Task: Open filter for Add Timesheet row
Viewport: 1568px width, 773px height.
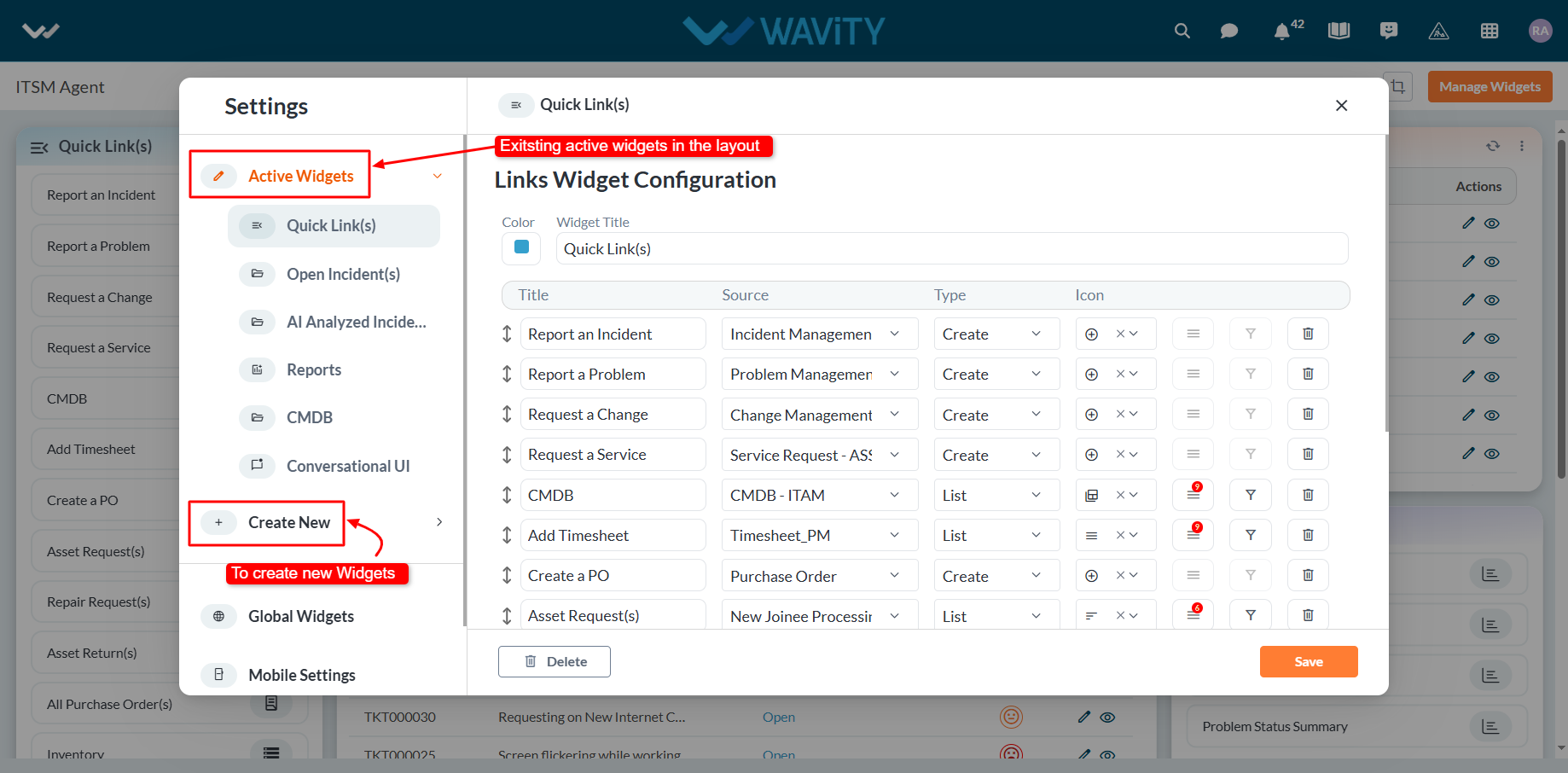Action: tap(1251, 535)
